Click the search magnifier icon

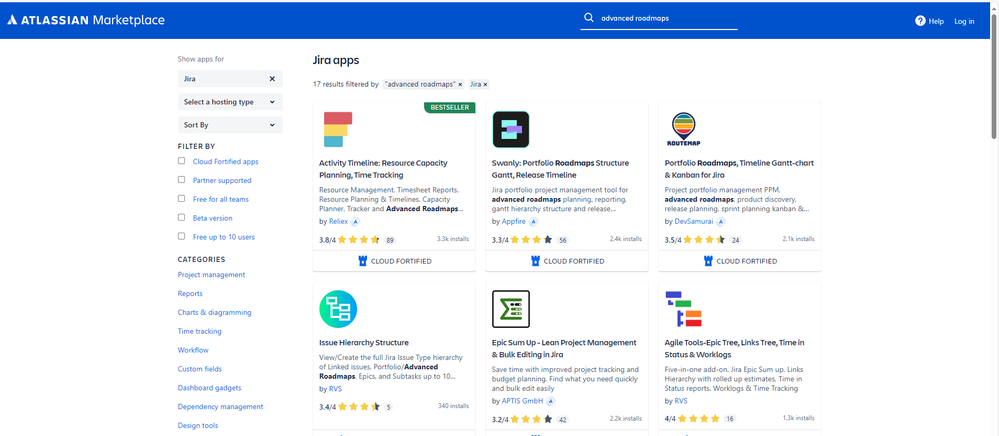coord(589,18)
